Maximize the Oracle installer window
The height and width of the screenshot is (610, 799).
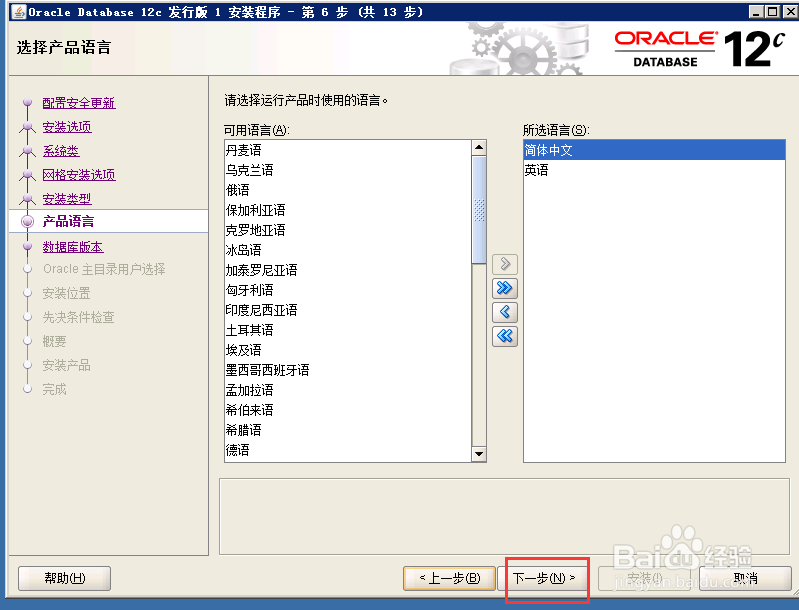coord(773,11)
